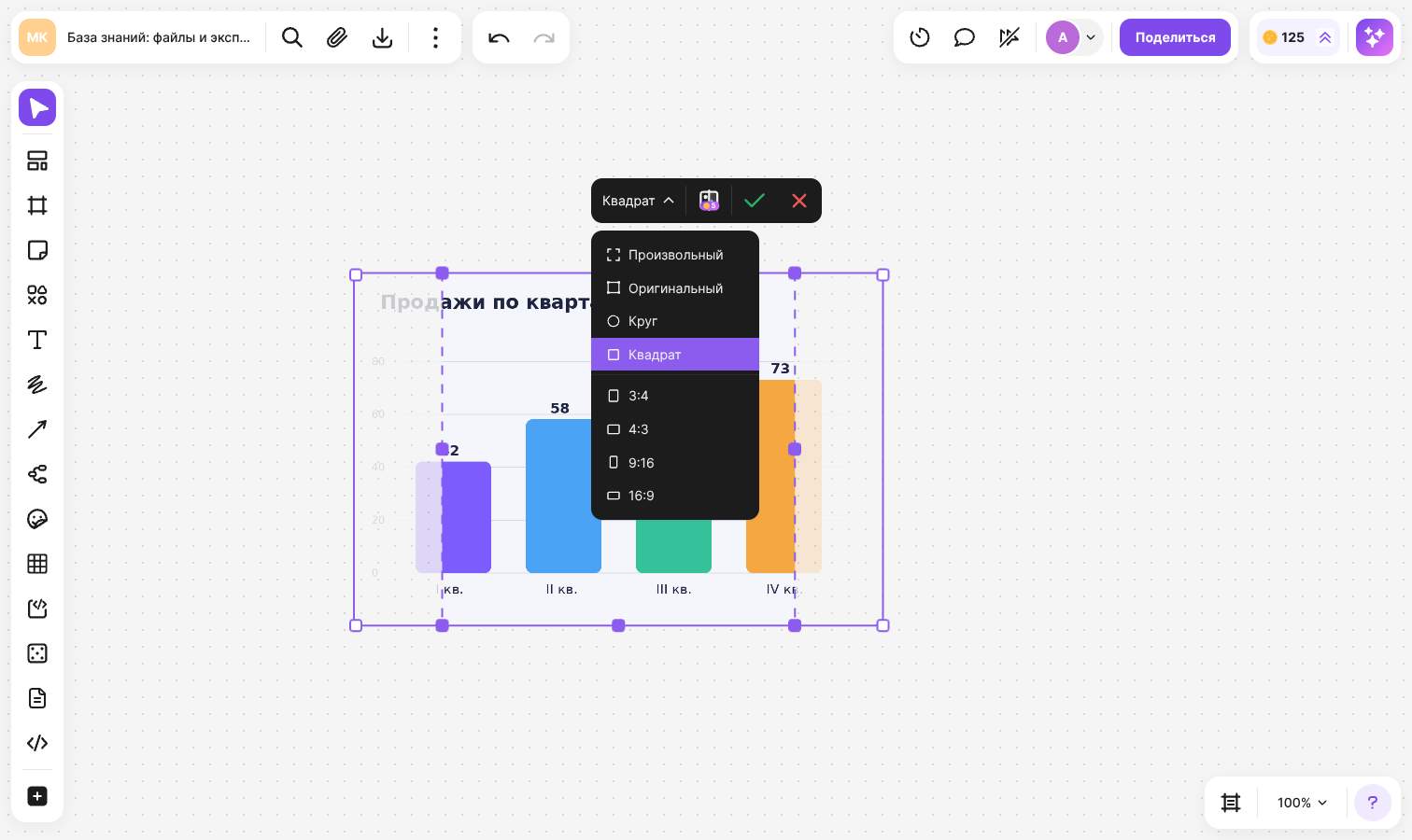Open the search tool
Image resolution: width=1412 pixels, height=840 pixels.
pos(292,37)
